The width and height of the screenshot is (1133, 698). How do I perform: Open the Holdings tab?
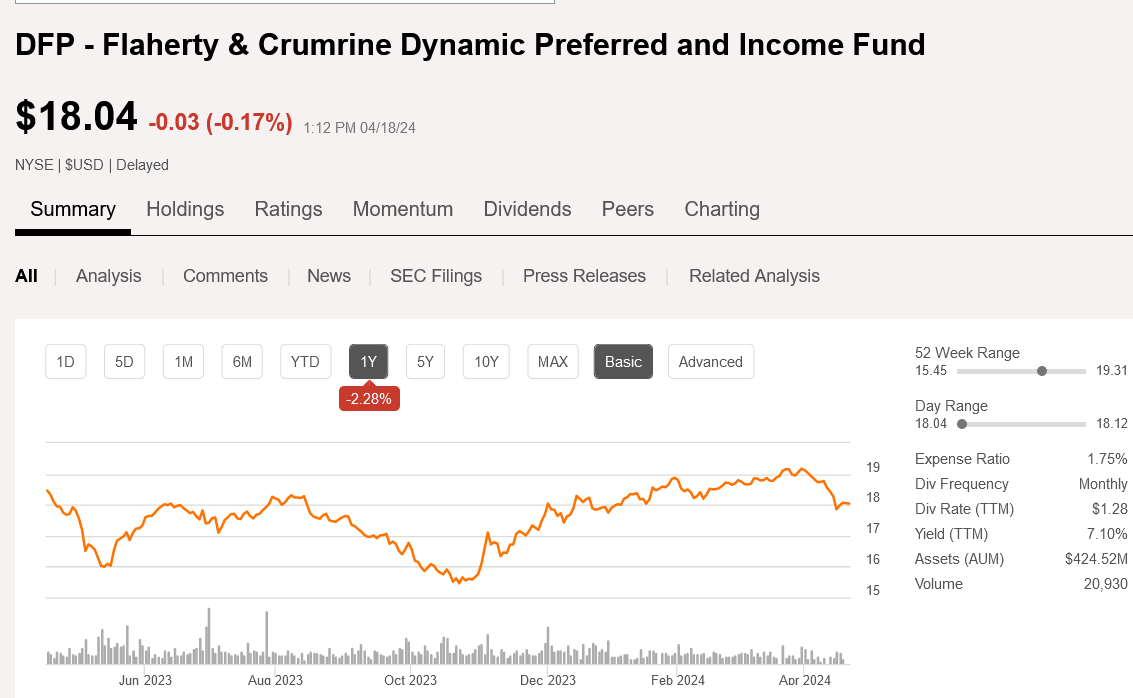pos(185,209)
